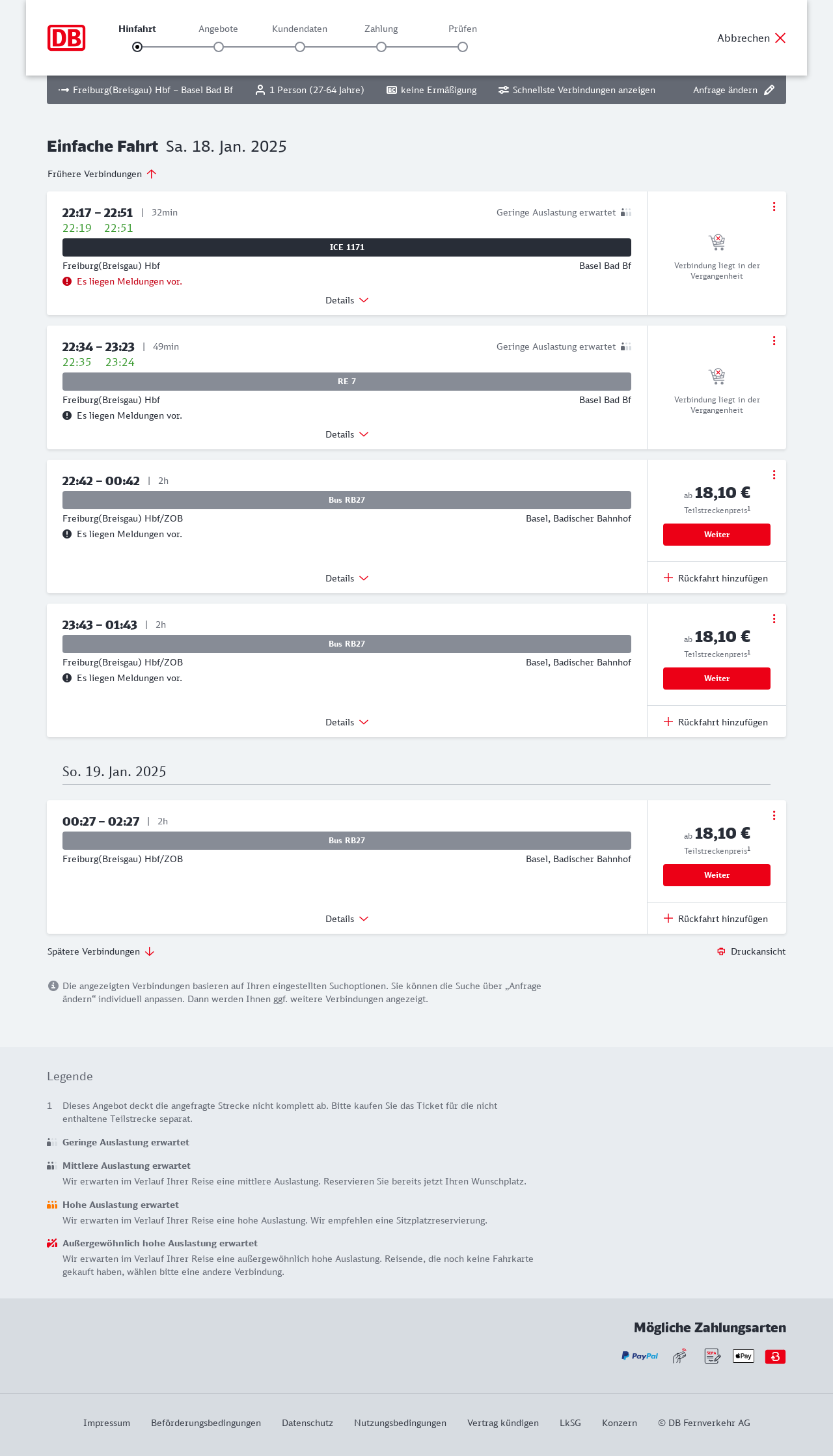
Task: Click the Schnellste Verbindungen anzeigen filter
Action: 577,90
